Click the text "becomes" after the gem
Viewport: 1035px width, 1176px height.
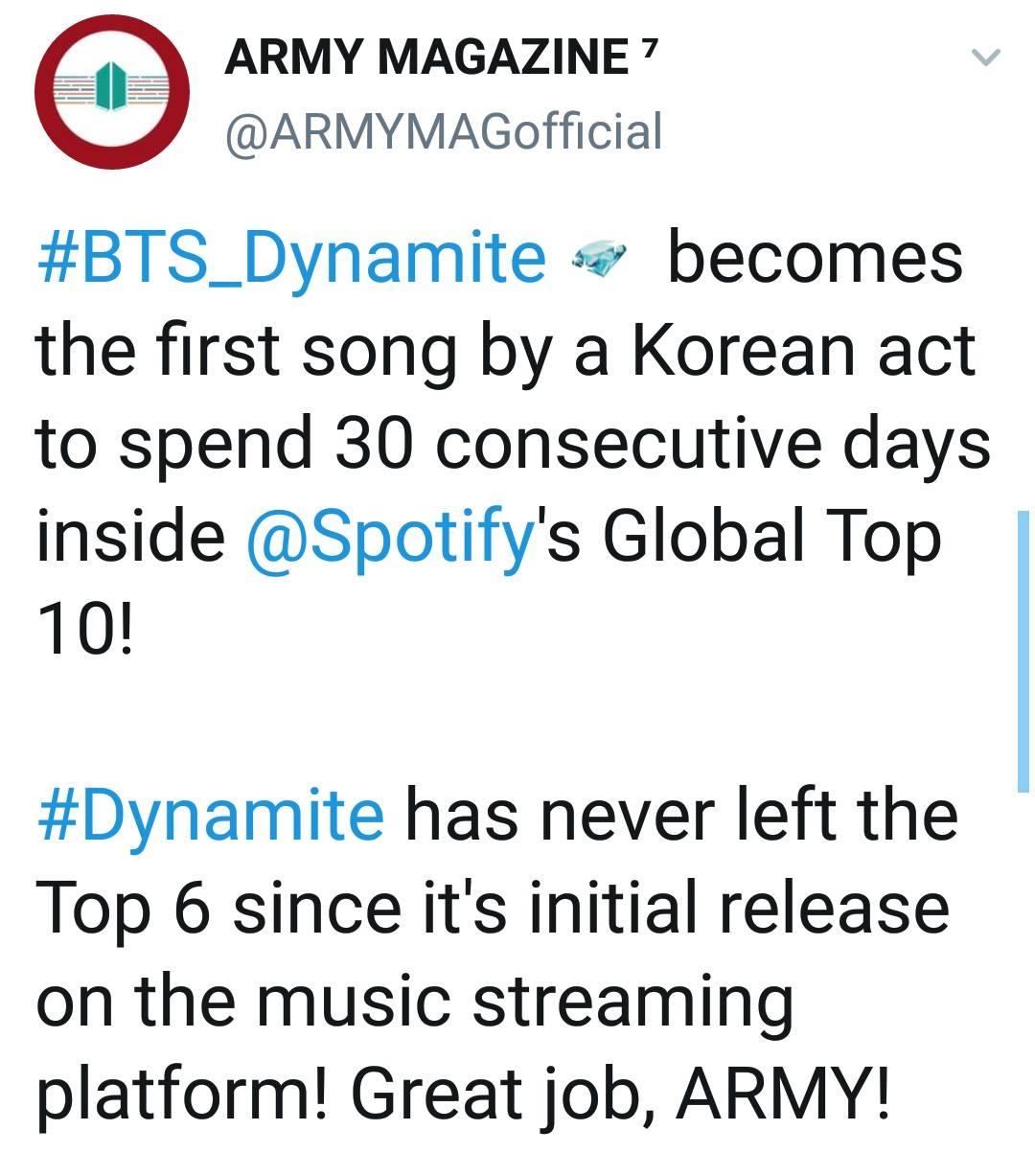(815, 257)
